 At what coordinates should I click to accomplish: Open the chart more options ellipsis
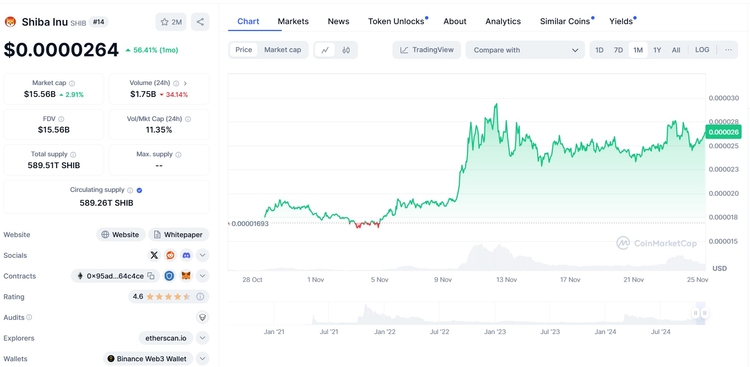point(728,50)
